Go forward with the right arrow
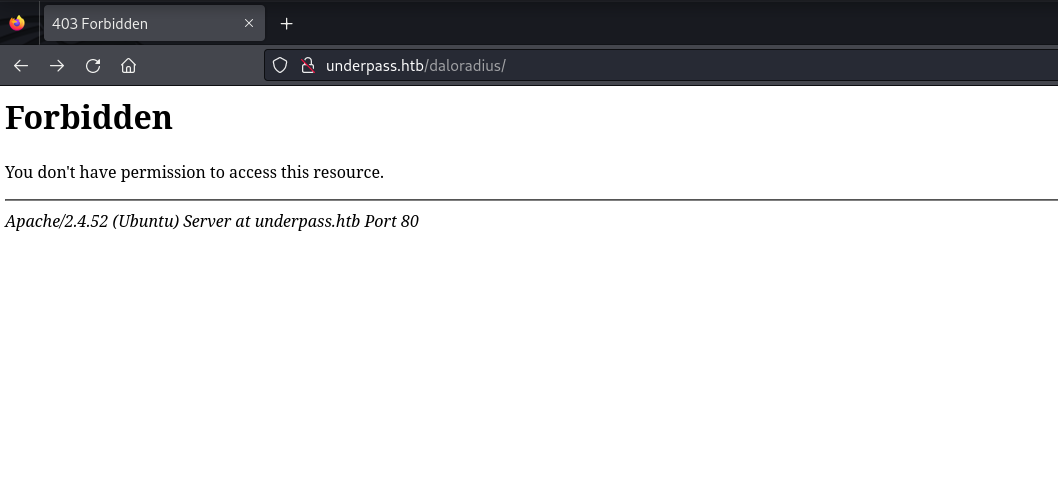The height and width of the screenshot is (478, 1058). pos(57,66)
